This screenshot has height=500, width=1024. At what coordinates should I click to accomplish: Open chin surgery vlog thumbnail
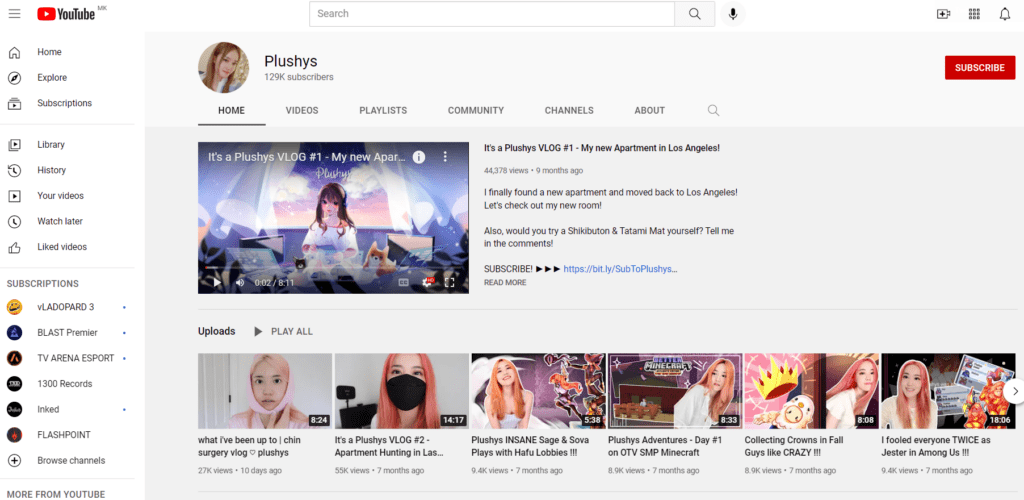[264, 391]
